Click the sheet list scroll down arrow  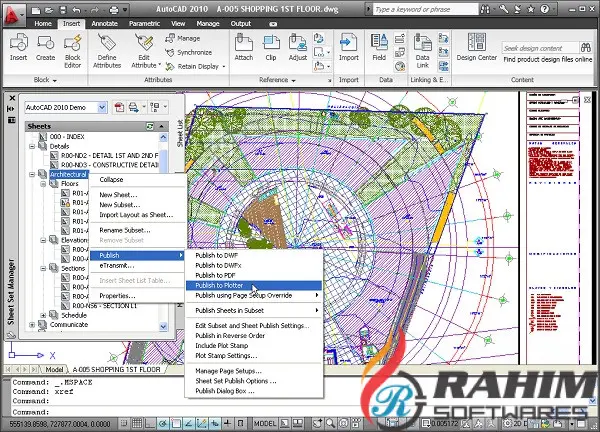tap(163, 326)
